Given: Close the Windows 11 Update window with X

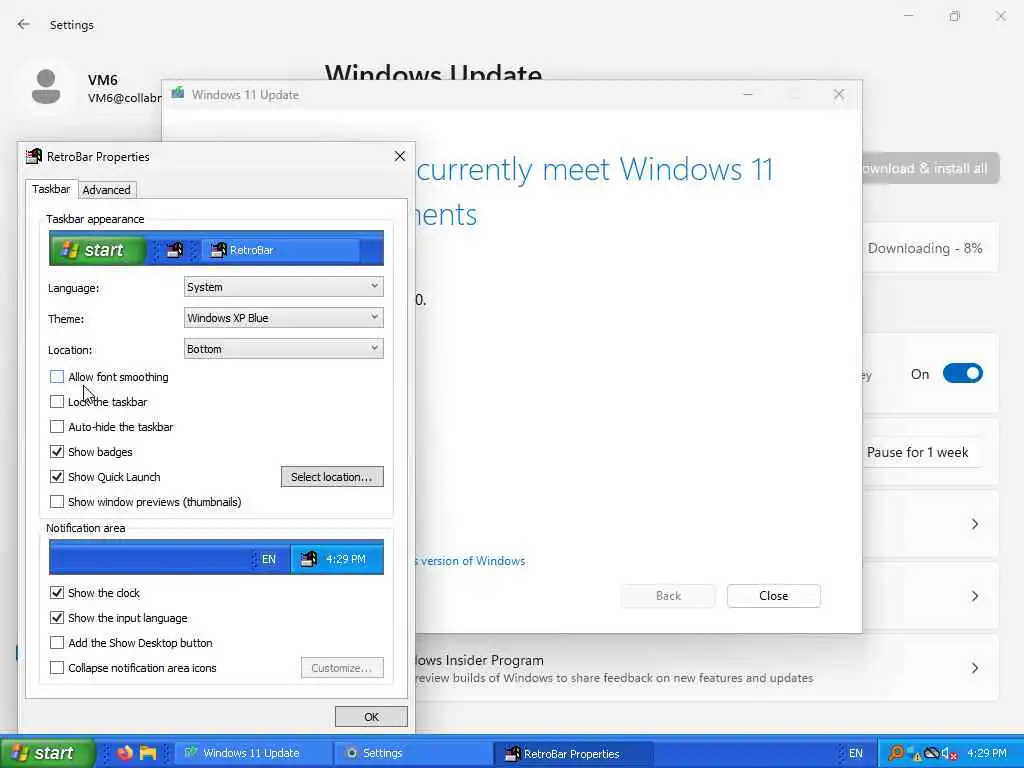Looking at the screenshot, I should point(839,95).
